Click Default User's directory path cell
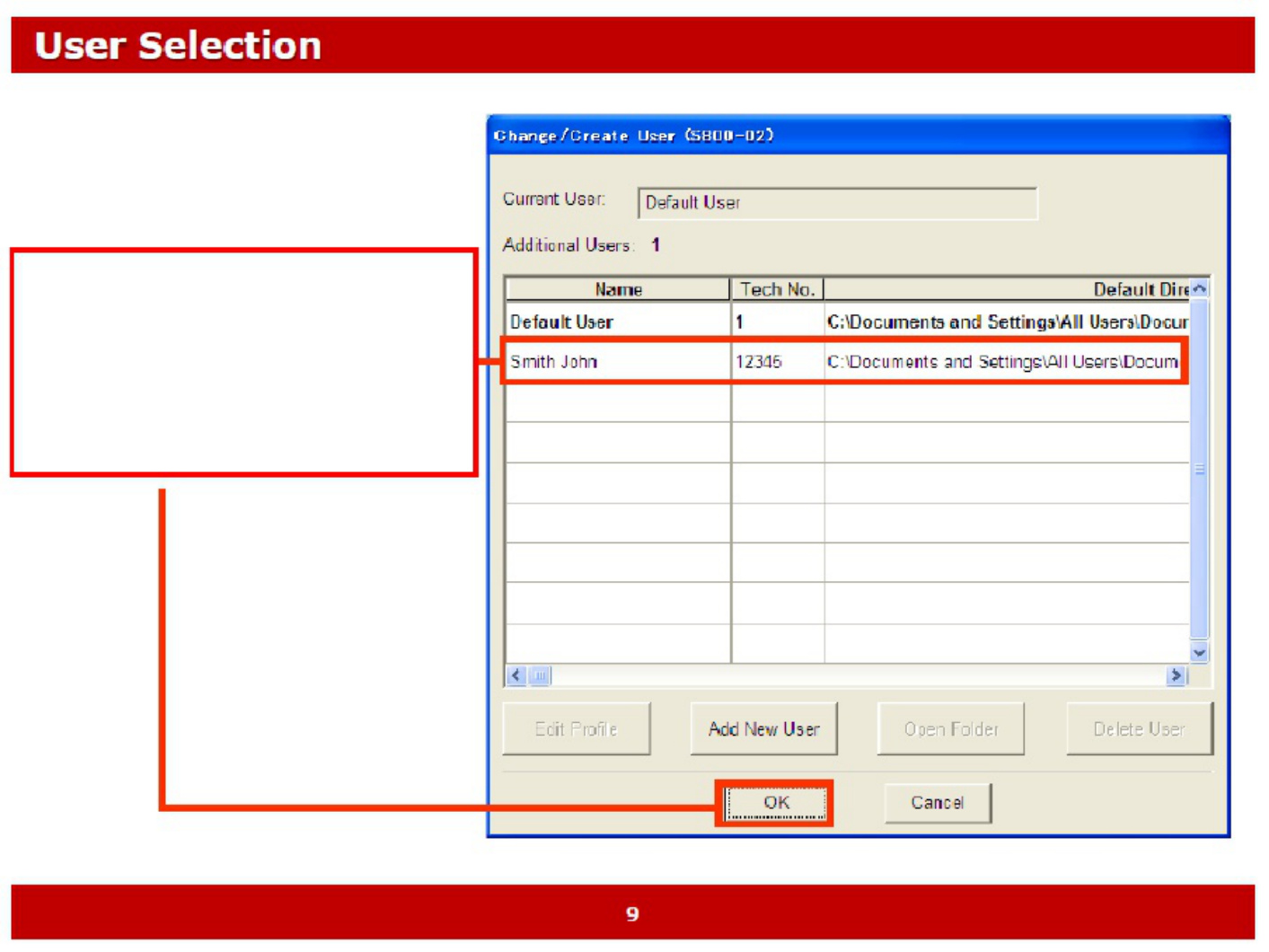The width and height of the screenshot is (1269, 952). (1007, 322)
